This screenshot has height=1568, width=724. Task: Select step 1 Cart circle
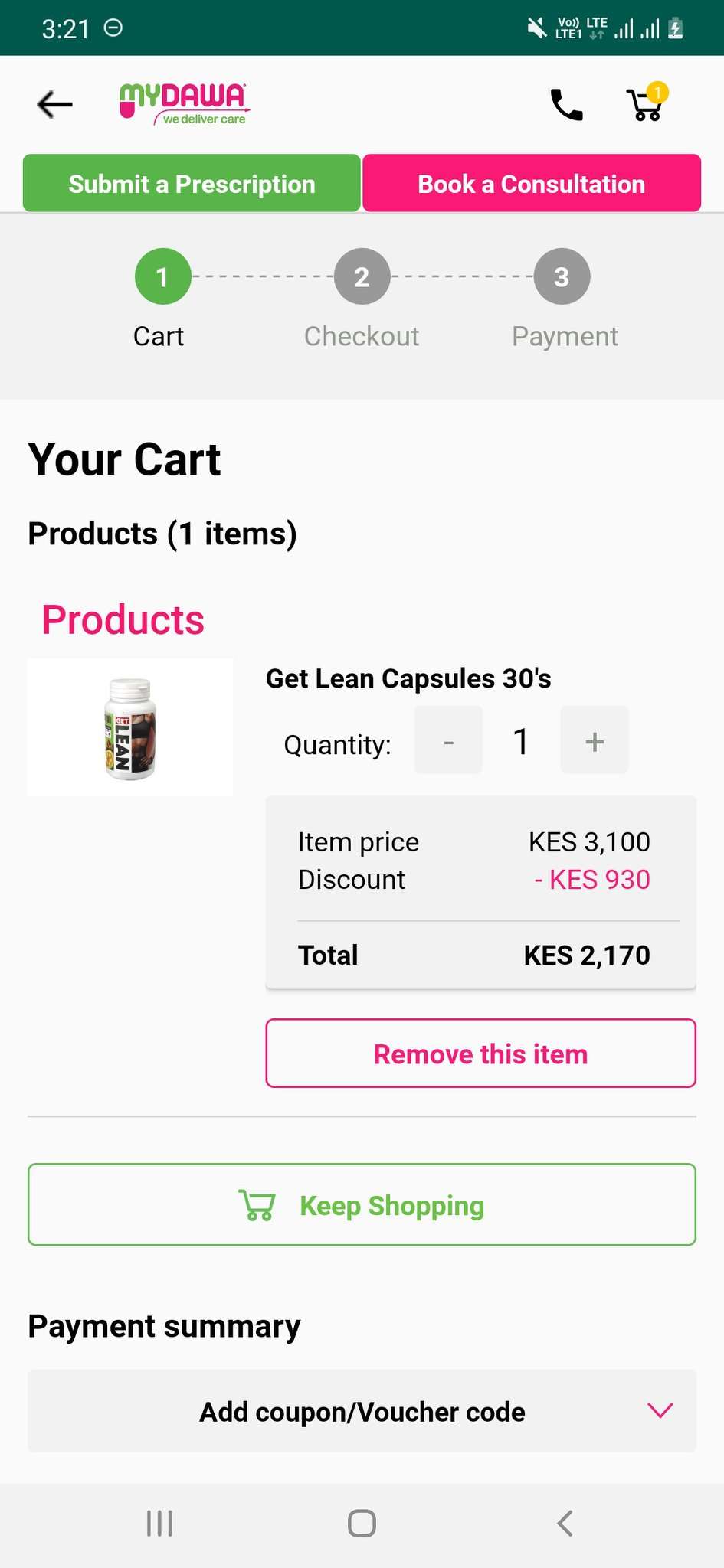pos(162,277)
